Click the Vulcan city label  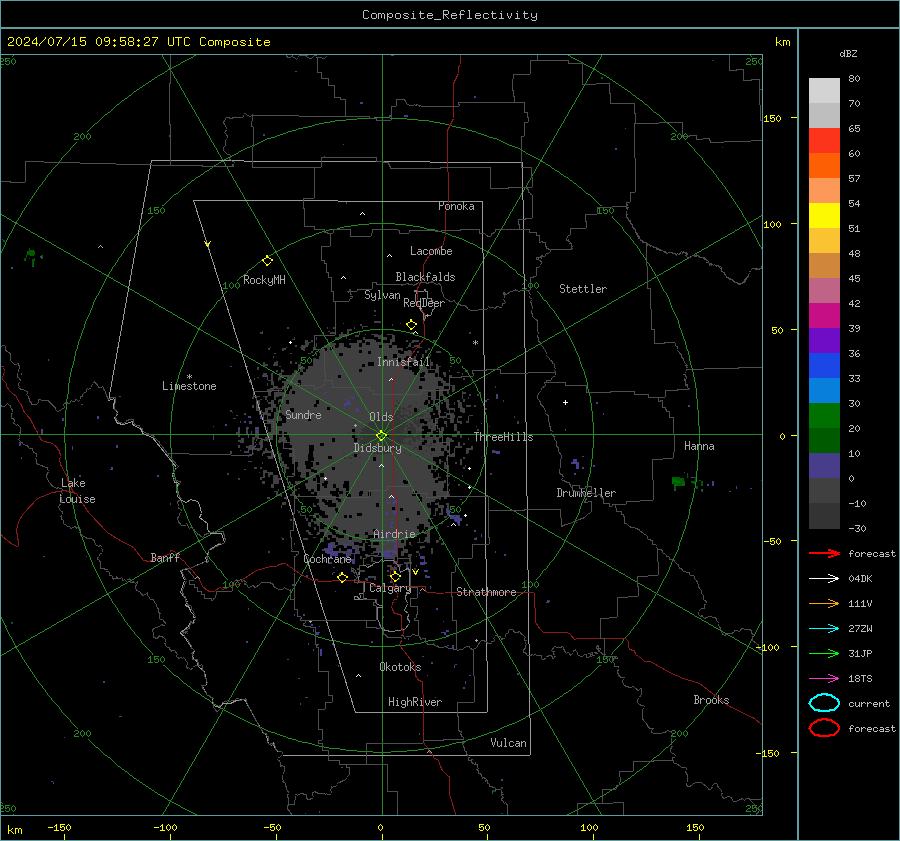coord(508,743)
